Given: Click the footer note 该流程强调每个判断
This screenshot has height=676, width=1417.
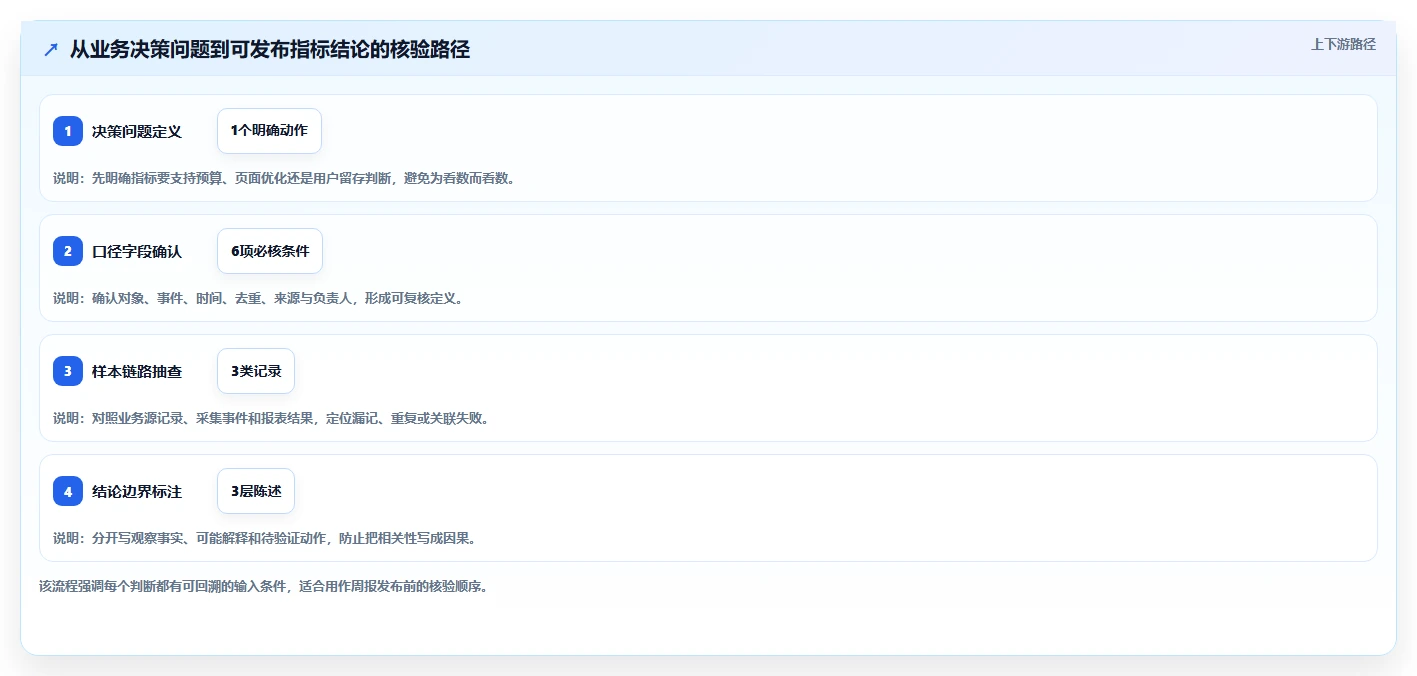Looking at the screenshot, I should [263, 586].
